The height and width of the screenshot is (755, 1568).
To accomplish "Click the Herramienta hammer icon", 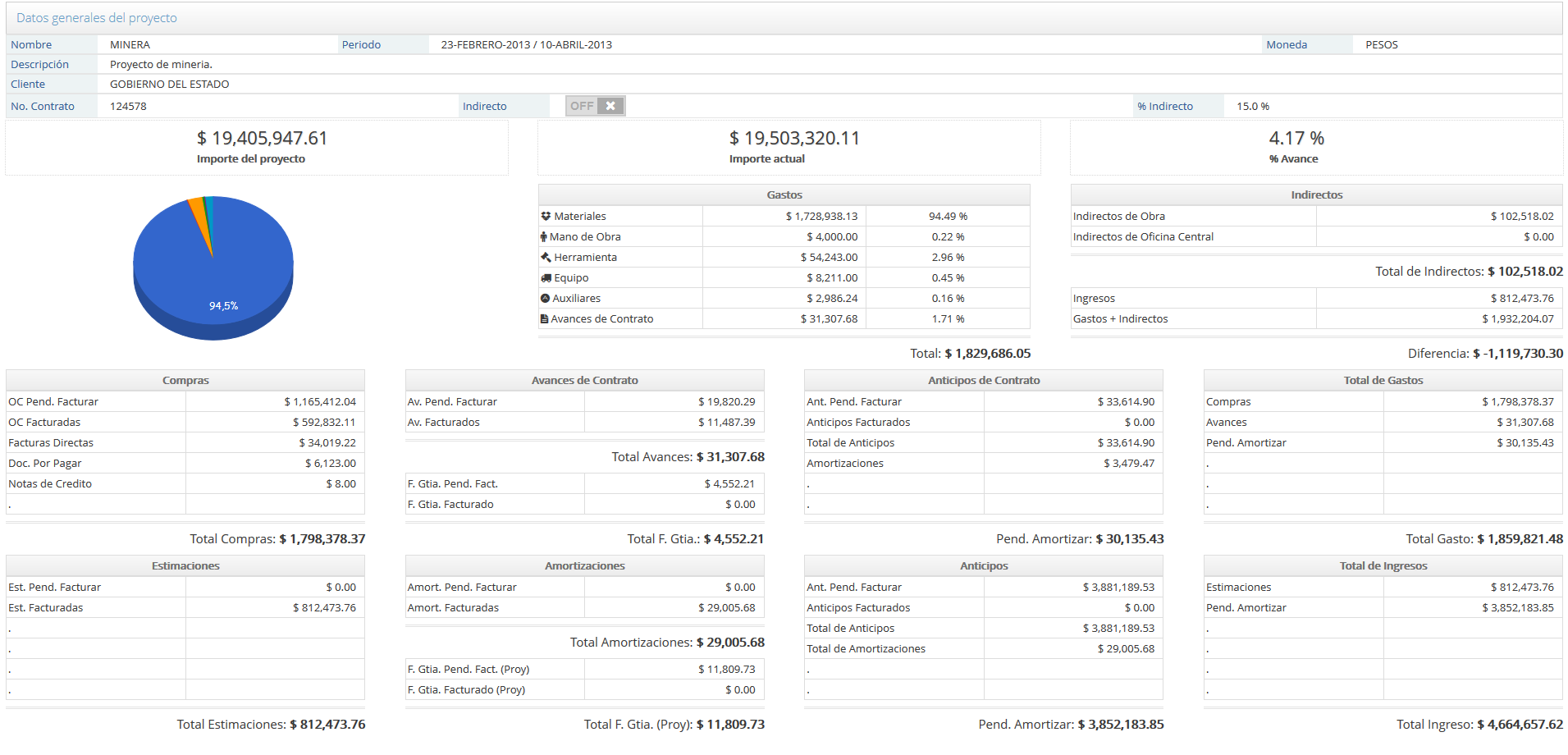I will pyautogui.click(x=546, y=258).
